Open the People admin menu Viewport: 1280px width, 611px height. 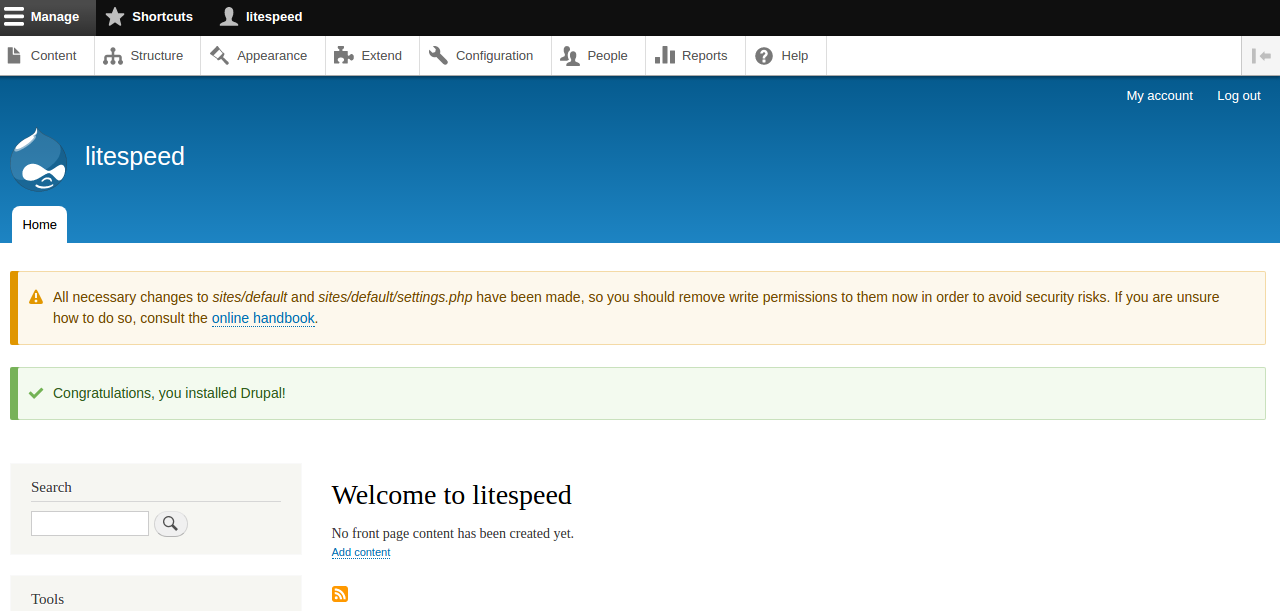598,56
